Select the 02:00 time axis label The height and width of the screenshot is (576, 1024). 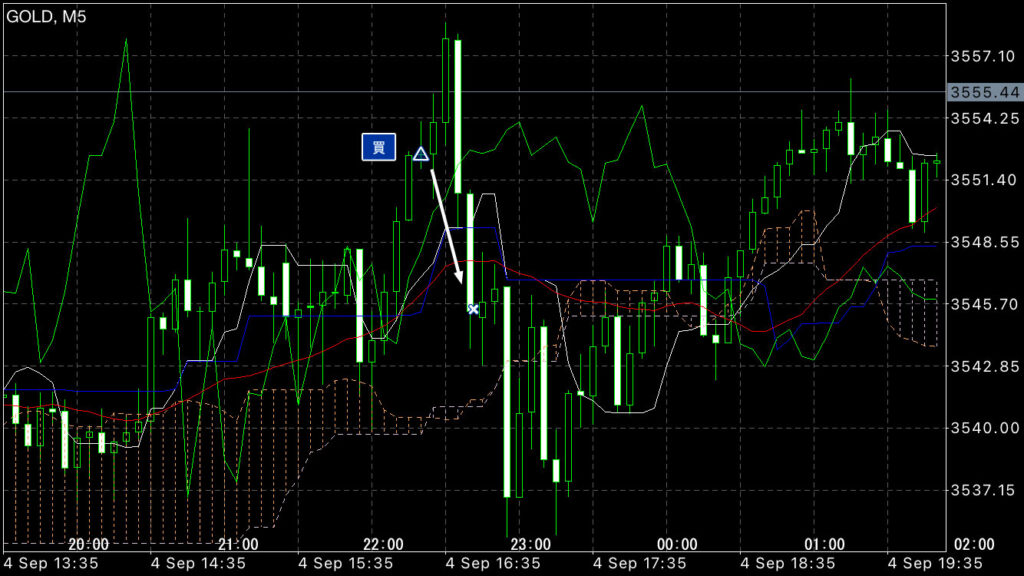pyautogui.click(x=973, y=544)
